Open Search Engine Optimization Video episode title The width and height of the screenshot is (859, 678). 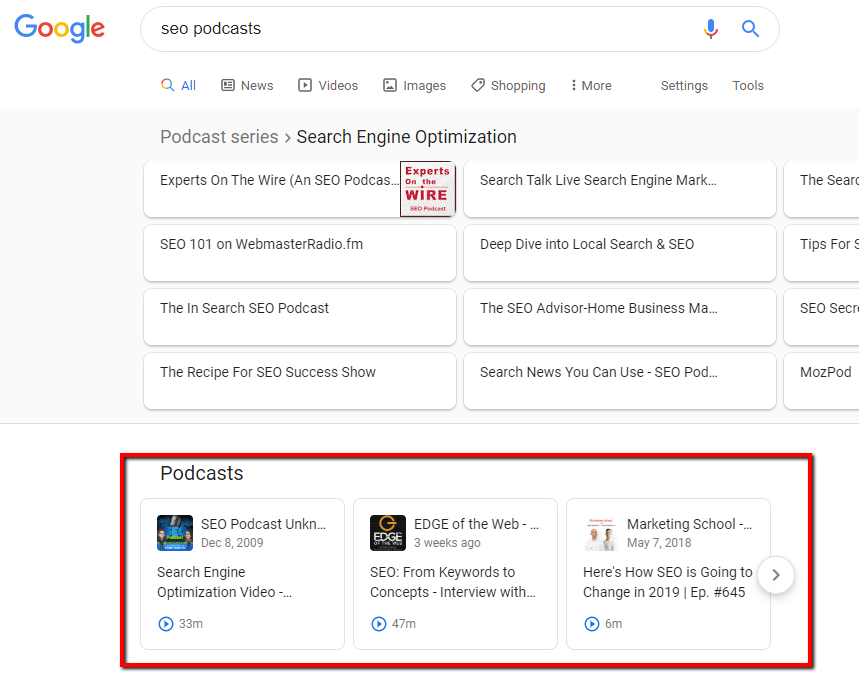tap(225, 582)
